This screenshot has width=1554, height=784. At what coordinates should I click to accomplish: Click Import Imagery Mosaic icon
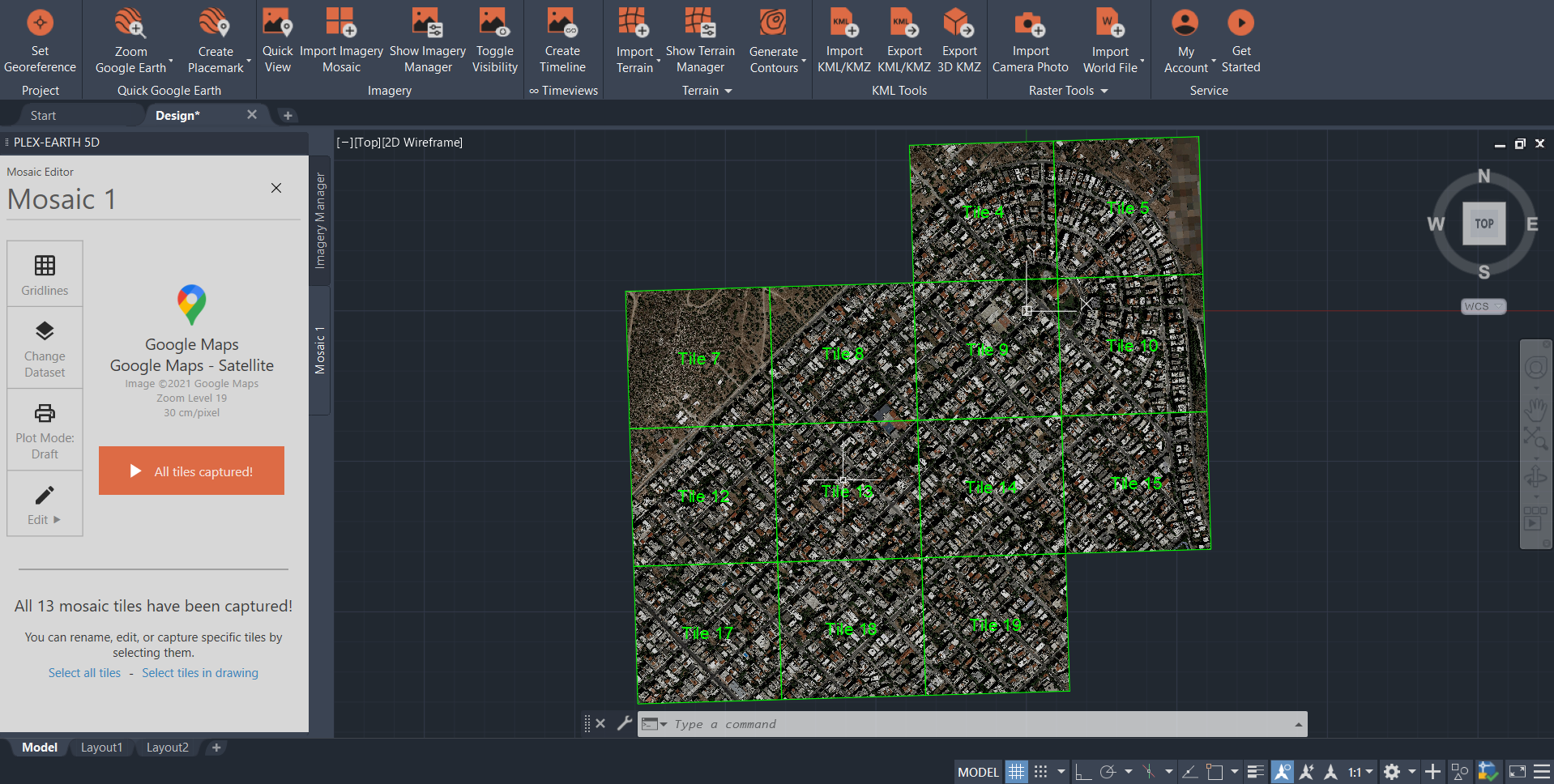pyautogui.click(x=341, y=23)
